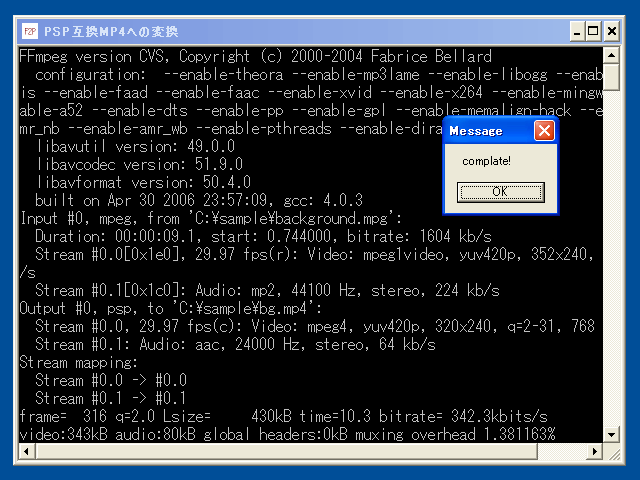Click the window resize grip corner
640x480 pixels.
coord(613,453)
